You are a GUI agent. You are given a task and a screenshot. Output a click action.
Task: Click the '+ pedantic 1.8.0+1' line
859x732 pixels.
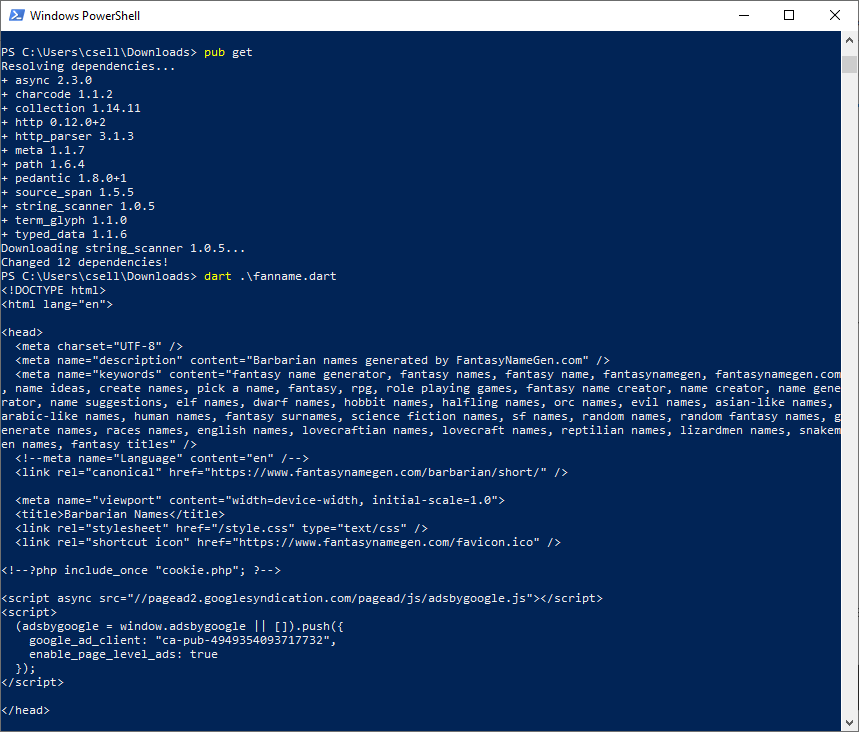(64, 179)
